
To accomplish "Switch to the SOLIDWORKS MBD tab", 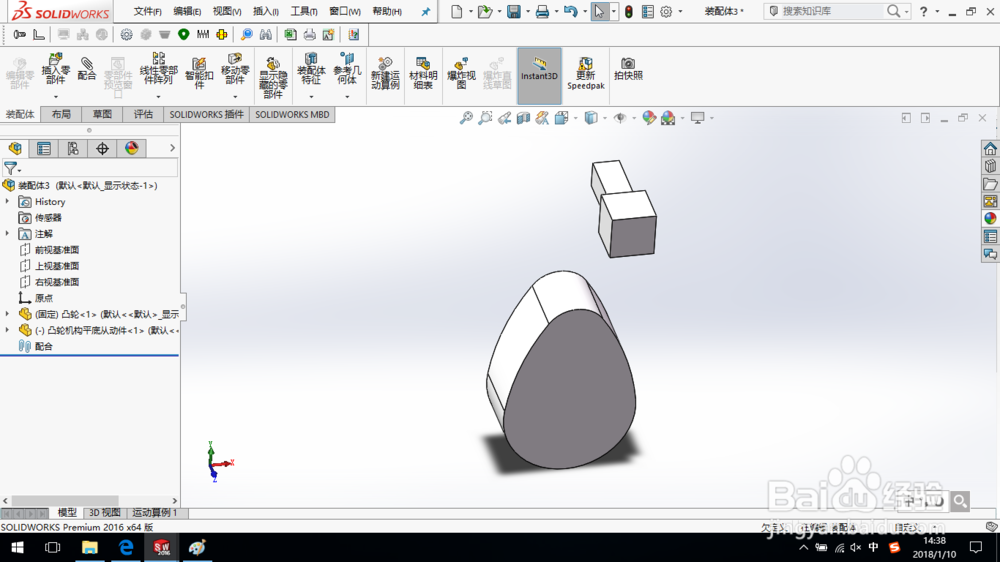I will point(292,114).
